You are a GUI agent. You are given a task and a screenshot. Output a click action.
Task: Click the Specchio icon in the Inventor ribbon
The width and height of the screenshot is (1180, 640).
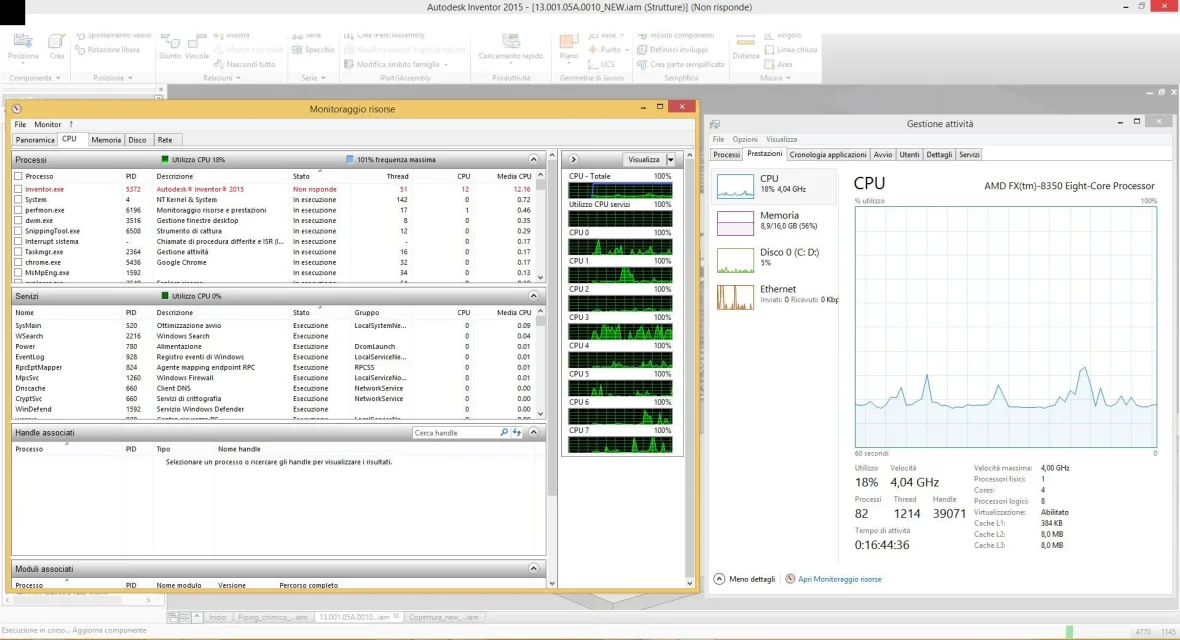297,50
